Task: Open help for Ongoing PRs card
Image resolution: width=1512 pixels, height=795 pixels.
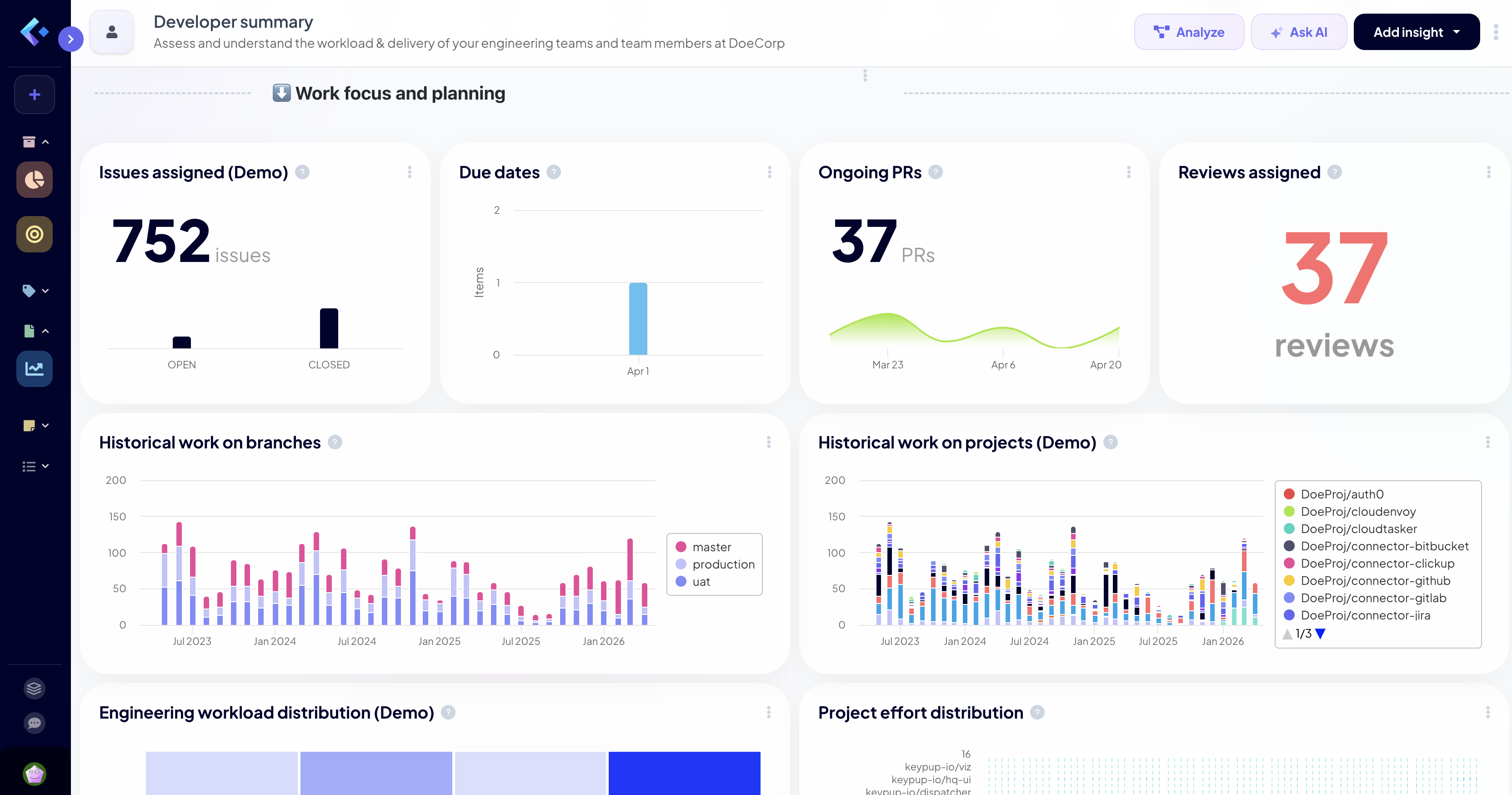Action: coord(936,172)
